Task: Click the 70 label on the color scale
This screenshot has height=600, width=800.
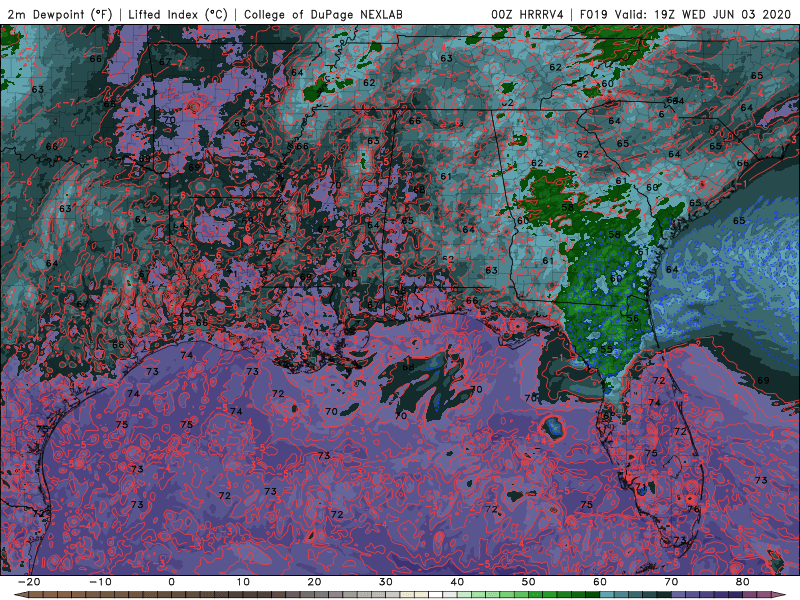Action: (x=671, y=582)
